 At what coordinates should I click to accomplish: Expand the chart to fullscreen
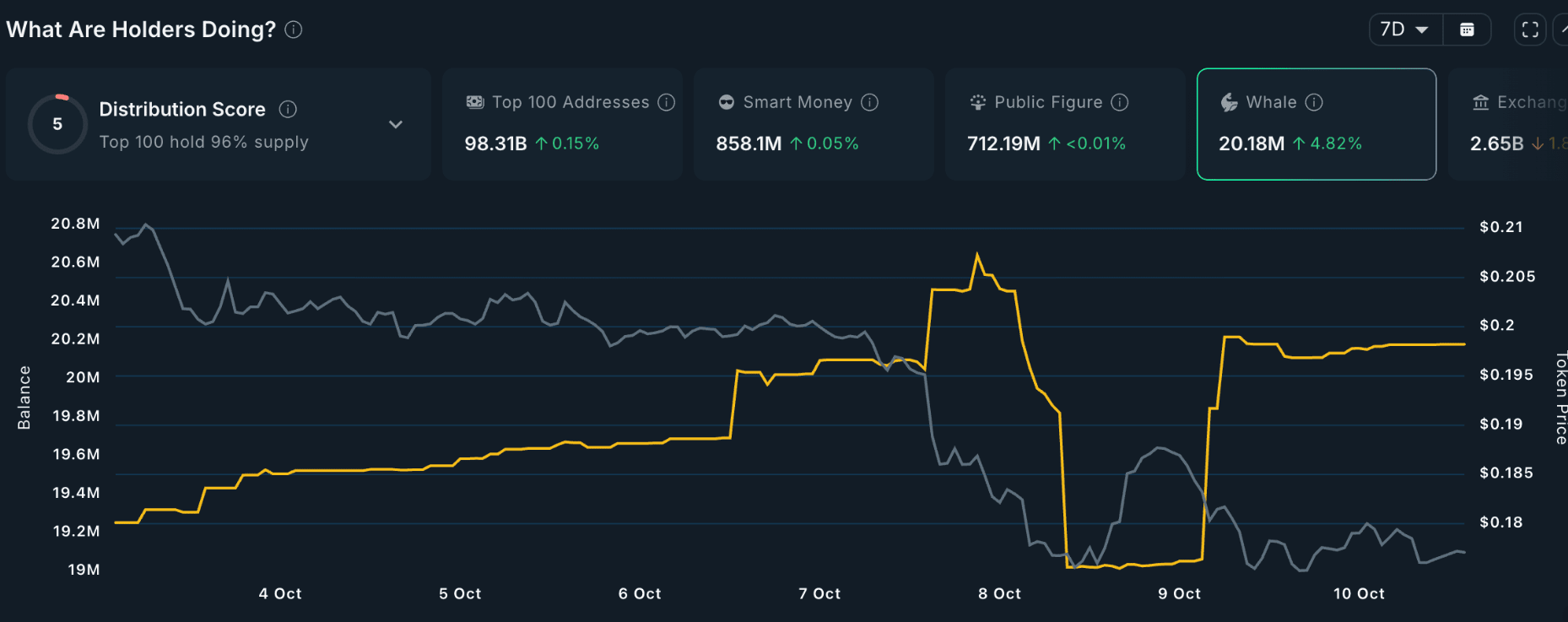(x=1530, y=30)
